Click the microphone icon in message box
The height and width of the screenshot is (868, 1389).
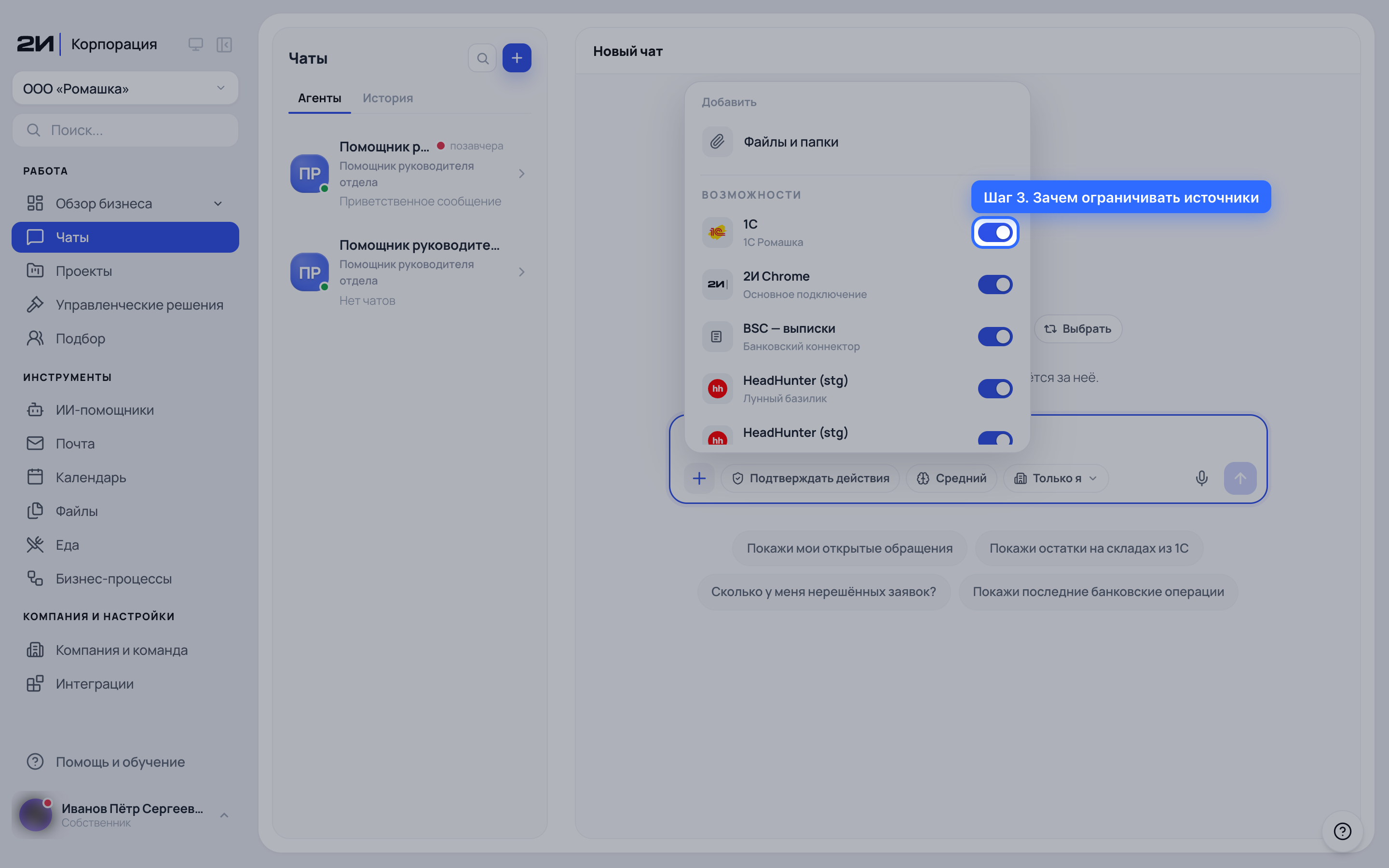coord(1201,478)
